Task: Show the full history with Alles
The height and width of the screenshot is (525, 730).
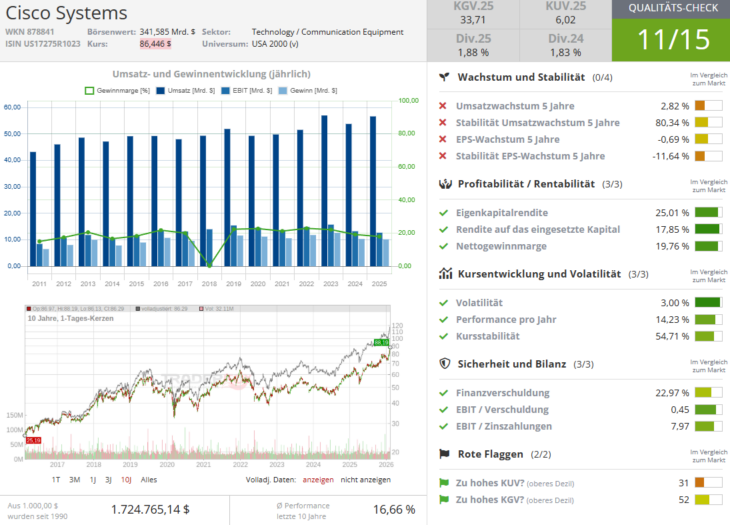Action: coord(149,480)
